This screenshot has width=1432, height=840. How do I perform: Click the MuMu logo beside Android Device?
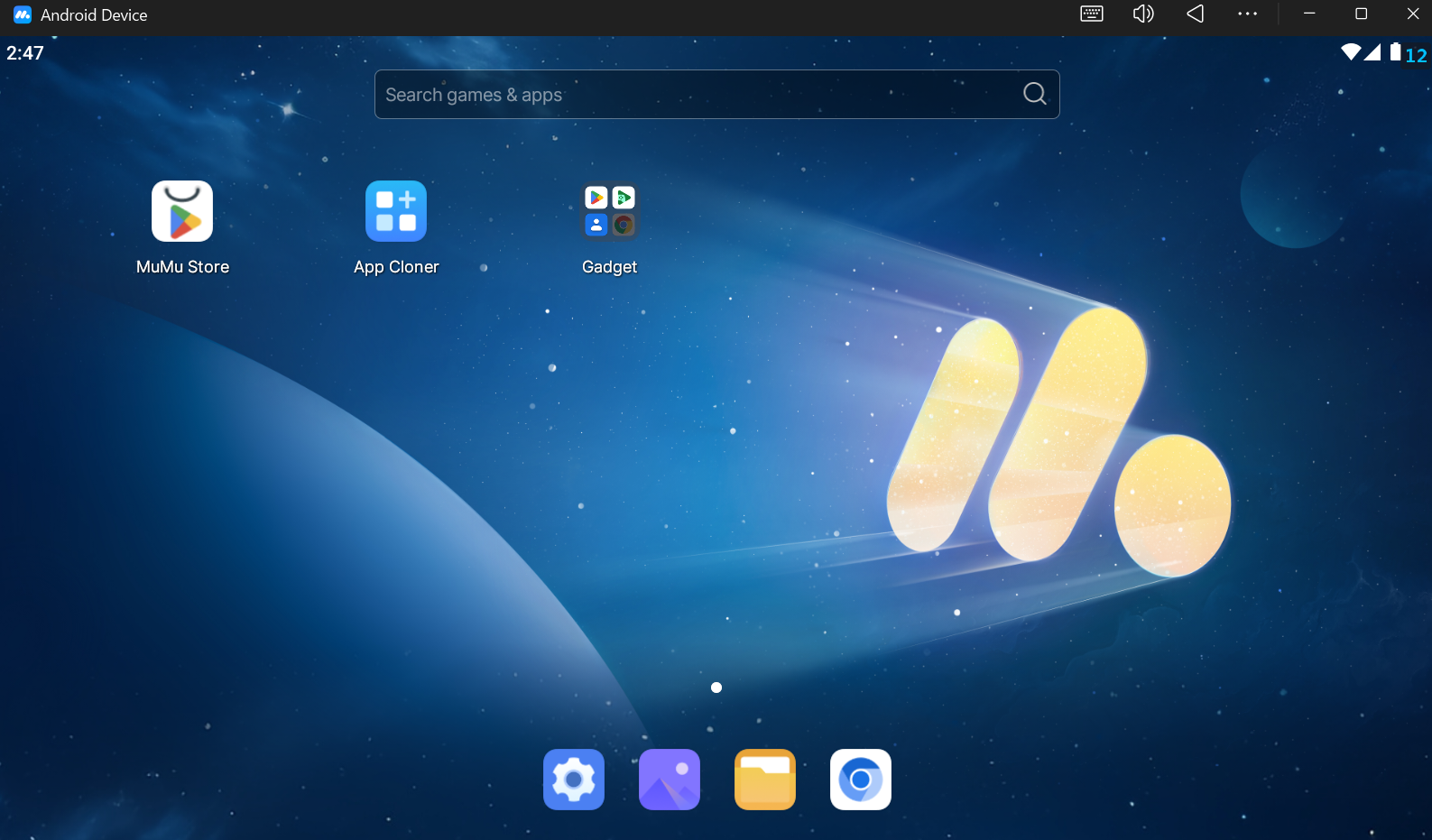pyautogui.click(x=23, y=14)
